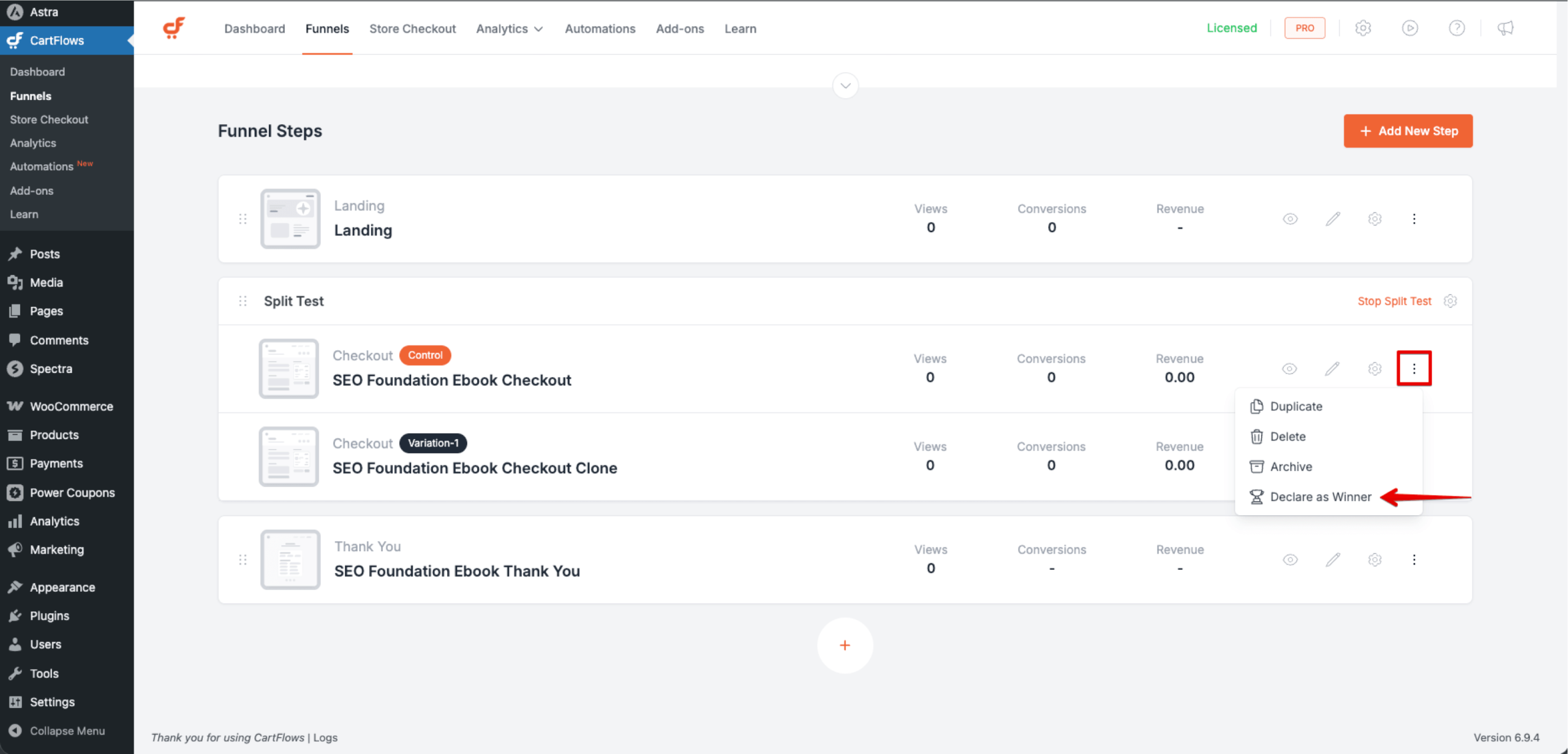Screen dimensions: 1568x754
Task: Click the Add New Step button
Action: pos(1408,131)
